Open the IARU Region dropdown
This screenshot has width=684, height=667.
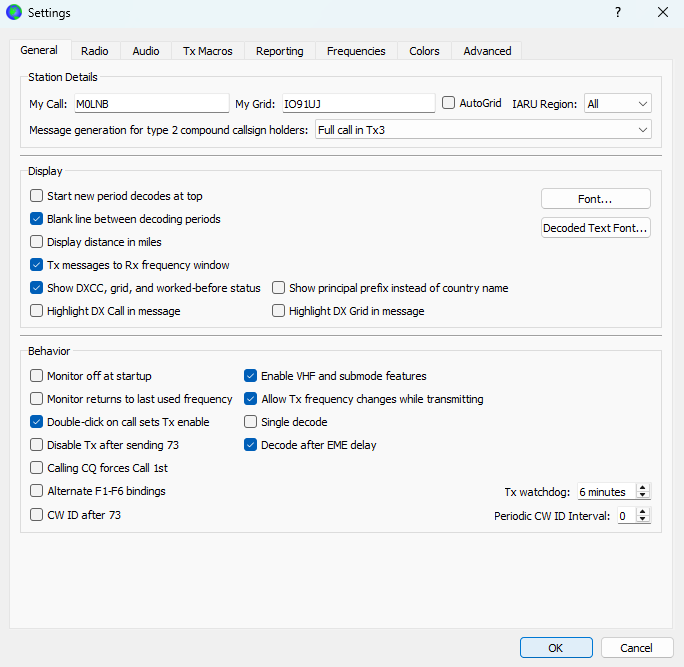pyautogui.click(x=618, y=104)
